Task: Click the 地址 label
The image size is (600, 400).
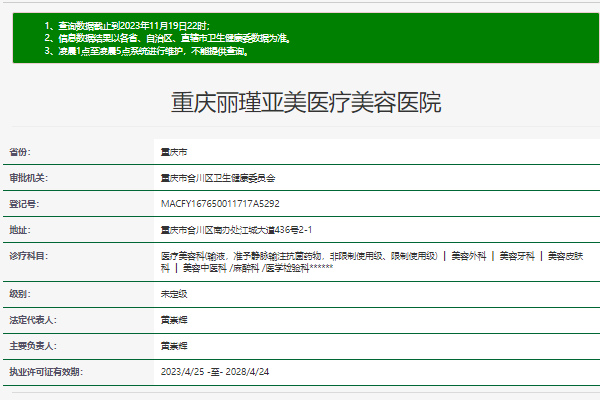Action: coord(20,230)
